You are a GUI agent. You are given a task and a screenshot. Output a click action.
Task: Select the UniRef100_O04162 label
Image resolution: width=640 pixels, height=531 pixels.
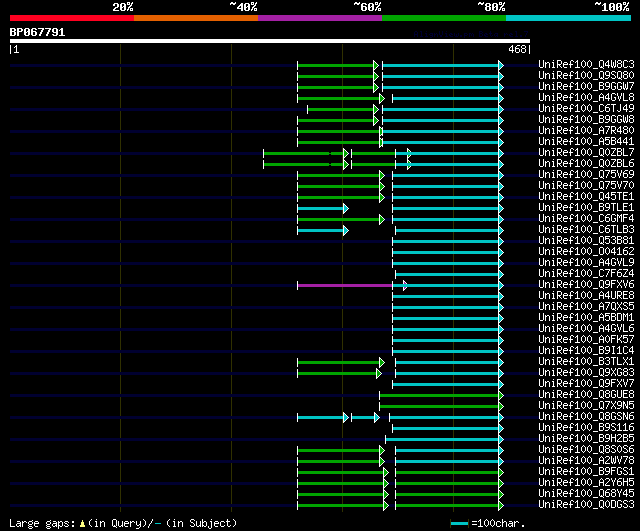pos(586,252)
